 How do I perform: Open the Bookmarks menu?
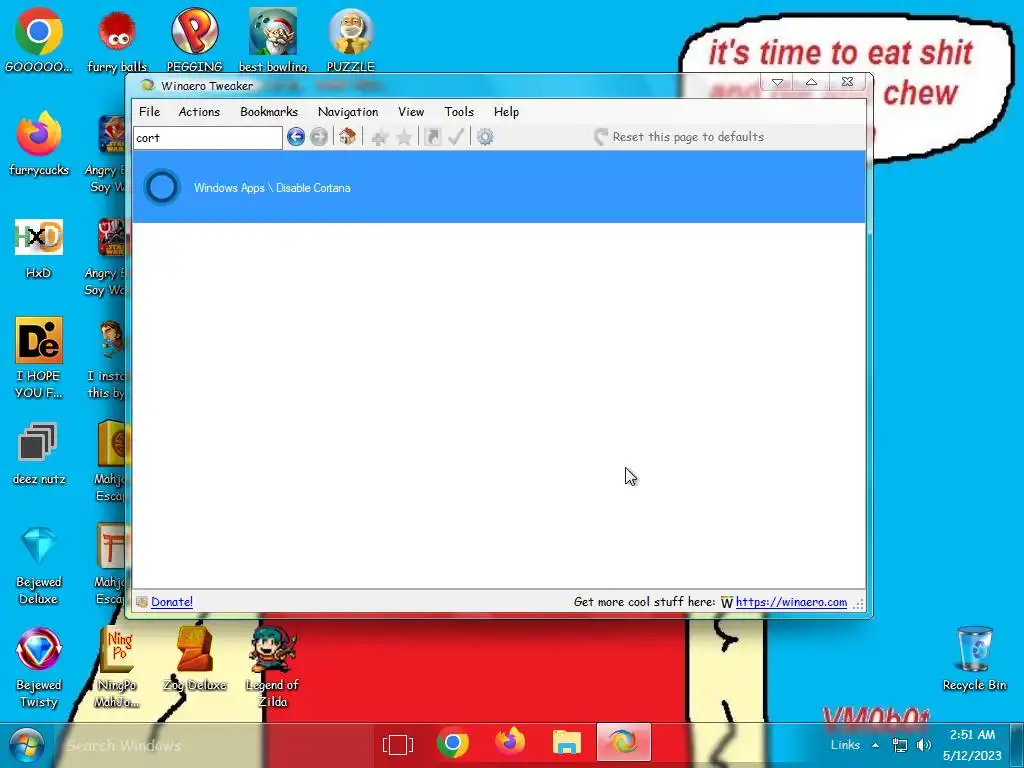[269, 112]
